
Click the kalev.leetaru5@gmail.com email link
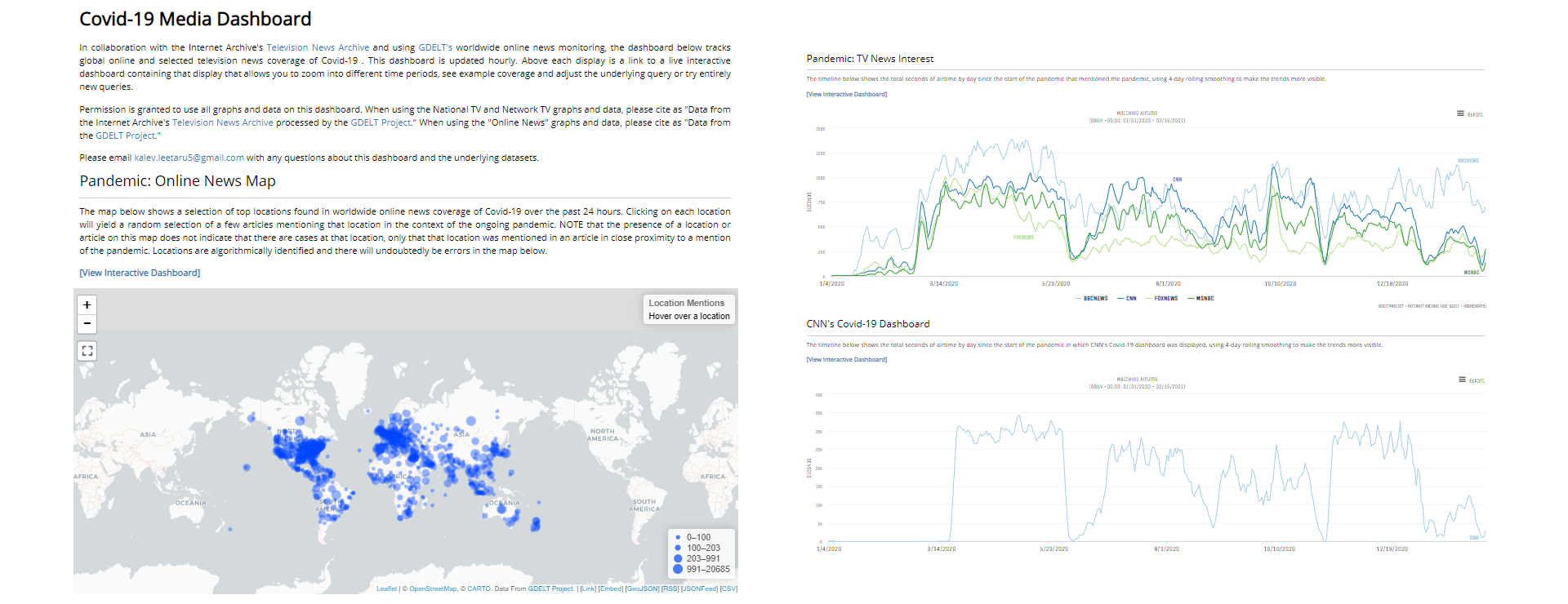[x=189, y=158]
